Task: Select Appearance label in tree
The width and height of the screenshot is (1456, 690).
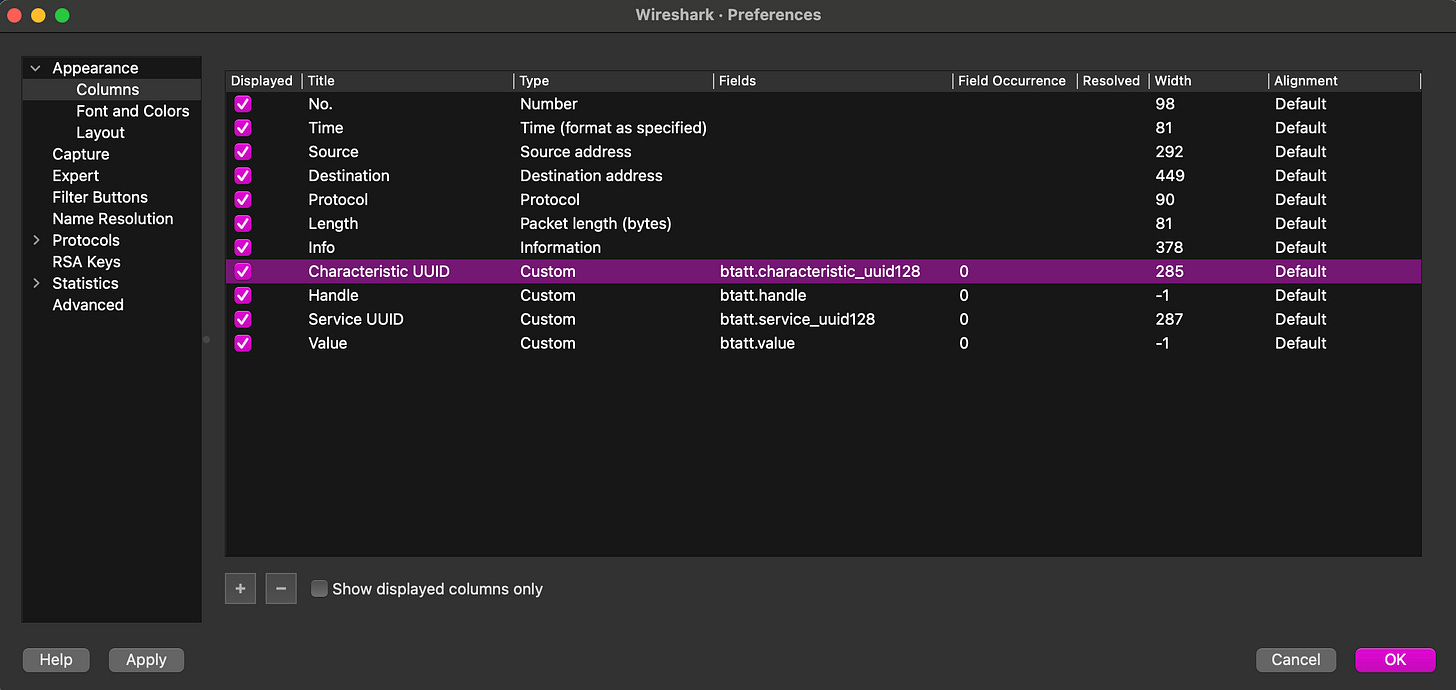Action: click(x=95, y=68)
